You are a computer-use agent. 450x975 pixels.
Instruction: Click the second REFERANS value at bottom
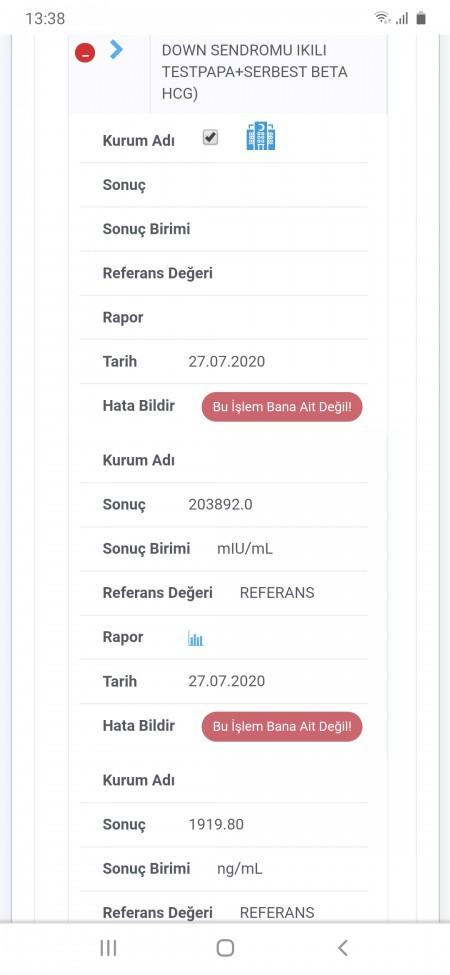click(277, 913)
